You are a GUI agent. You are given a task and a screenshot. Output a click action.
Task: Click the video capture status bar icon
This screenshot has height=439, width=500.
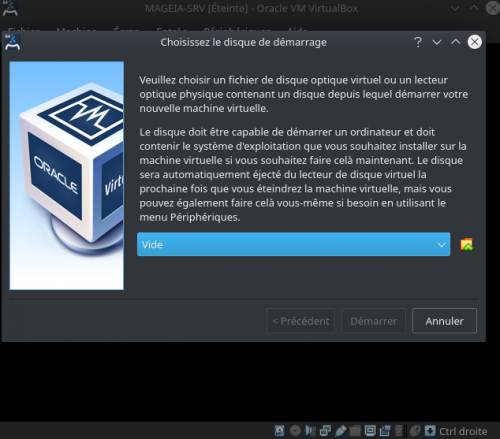[385, 431]
